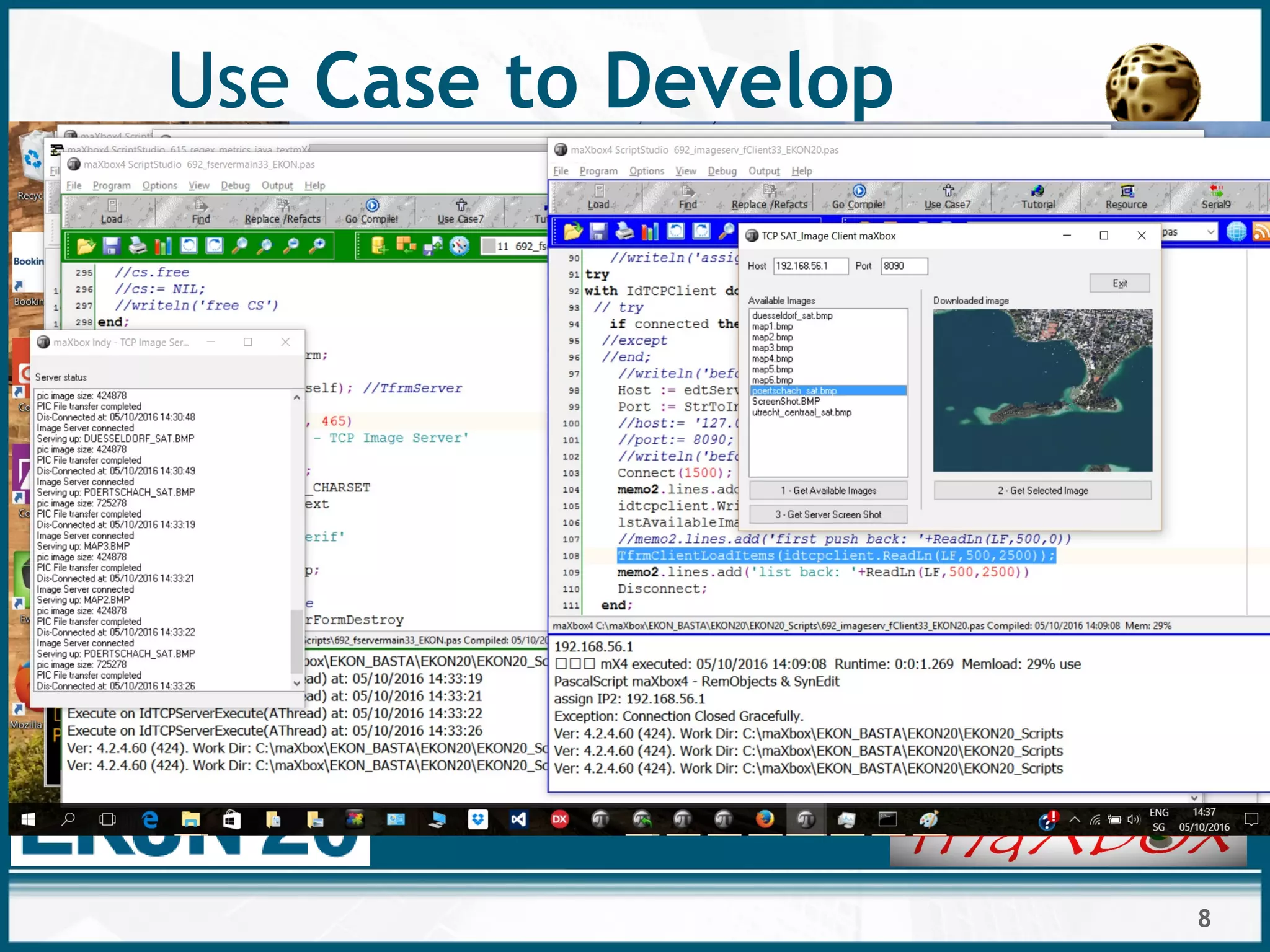Open the pas file dropdown in blue toolbar
Image resolution: width=1270 pixels, height=952 pixels.
click(1210, 232)
